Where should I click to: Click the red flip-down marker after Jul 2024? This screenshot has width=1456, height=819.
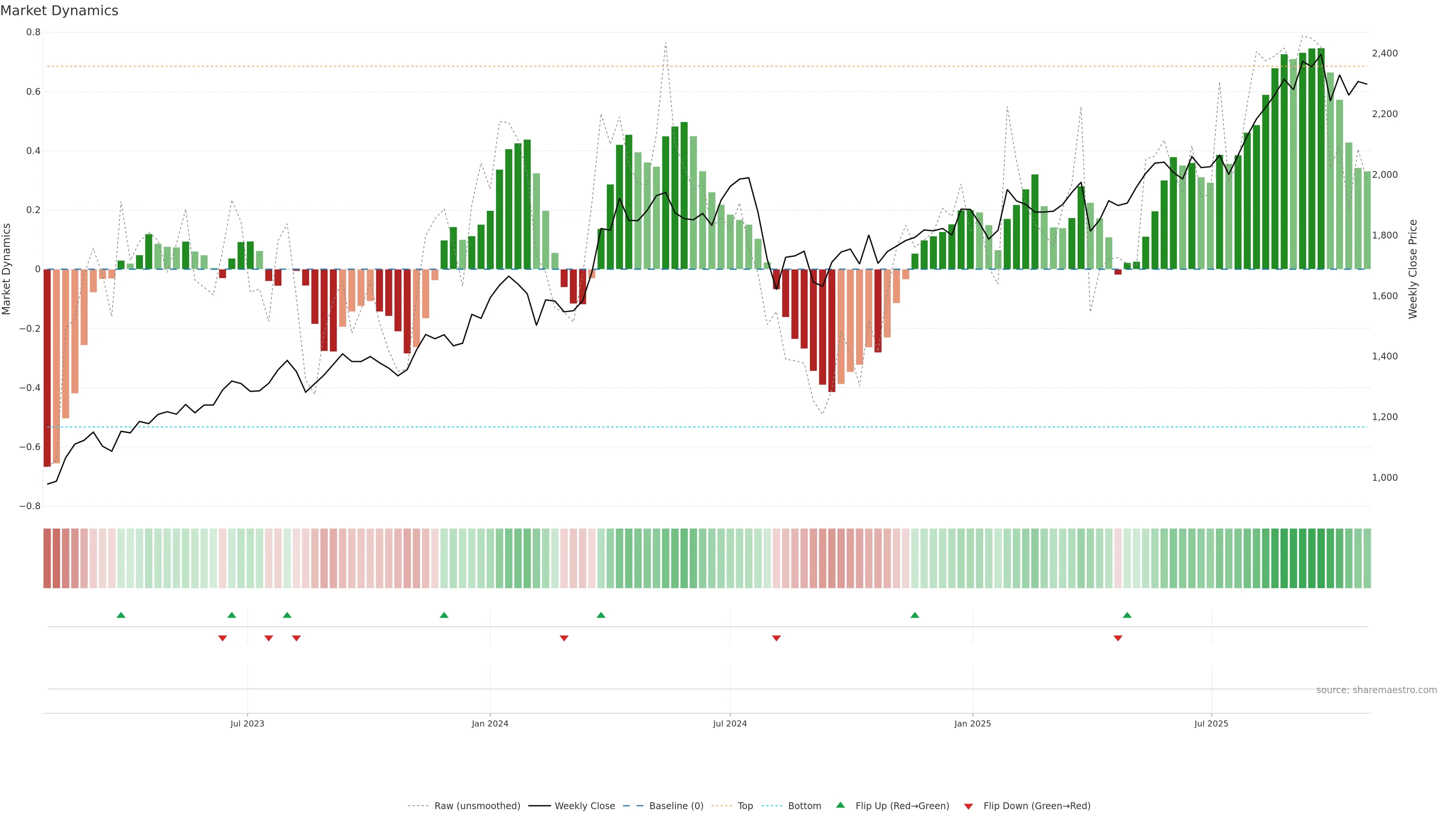click(777, 638)
